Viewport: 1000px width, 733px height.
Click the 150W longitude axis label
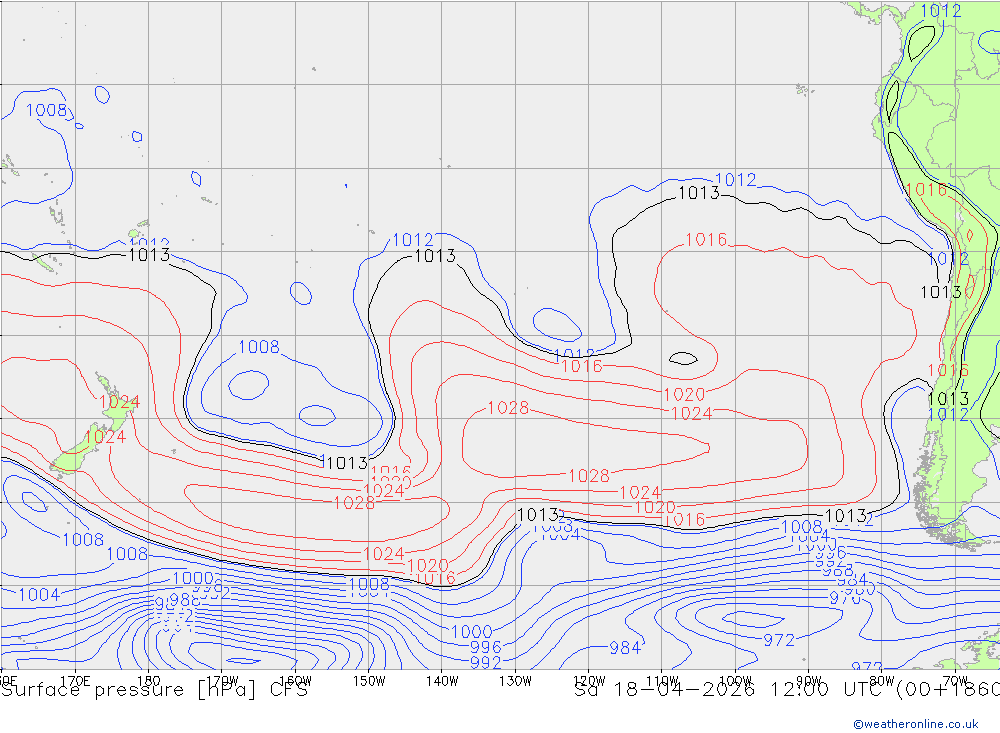point(369,681)
